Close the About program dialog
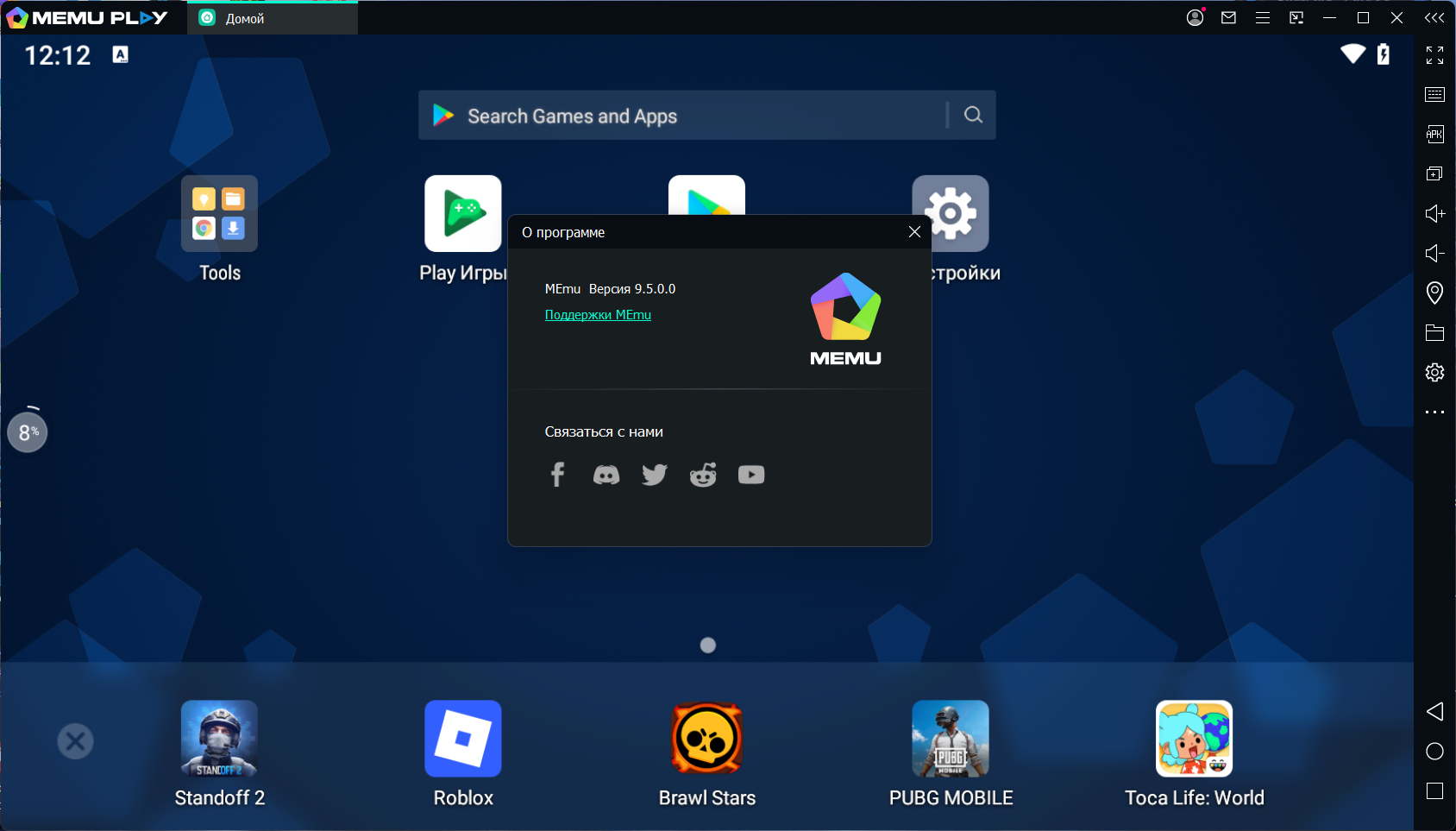This screenshot has height=831, width=1456. (914, 232)
